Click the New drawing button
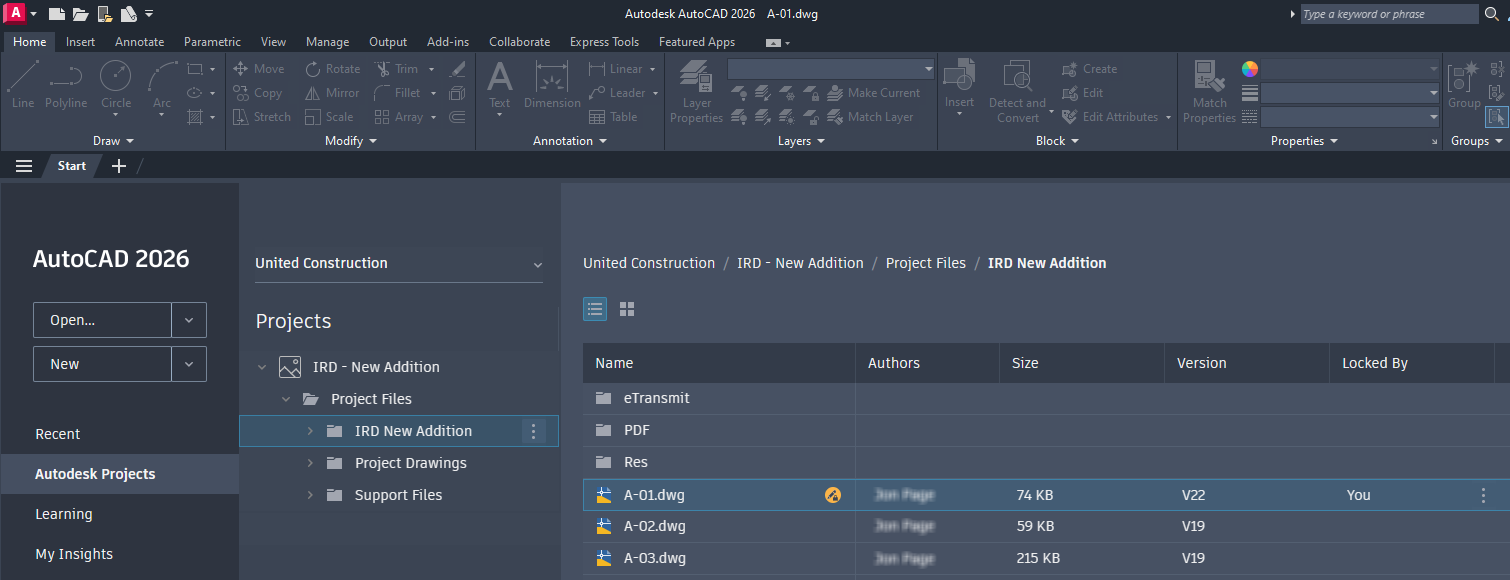This screenshot has height=580, width=1510. pos(103,364)
